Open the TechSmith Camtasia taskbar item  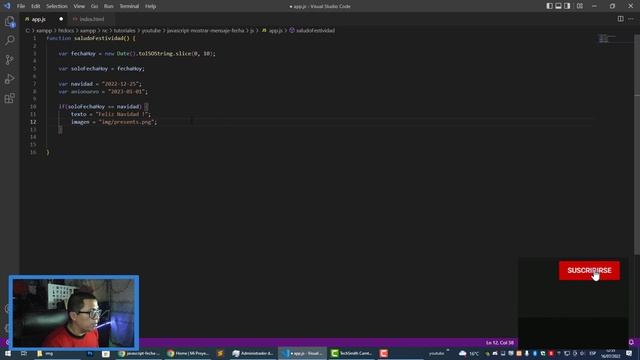(x=351, y=353)
